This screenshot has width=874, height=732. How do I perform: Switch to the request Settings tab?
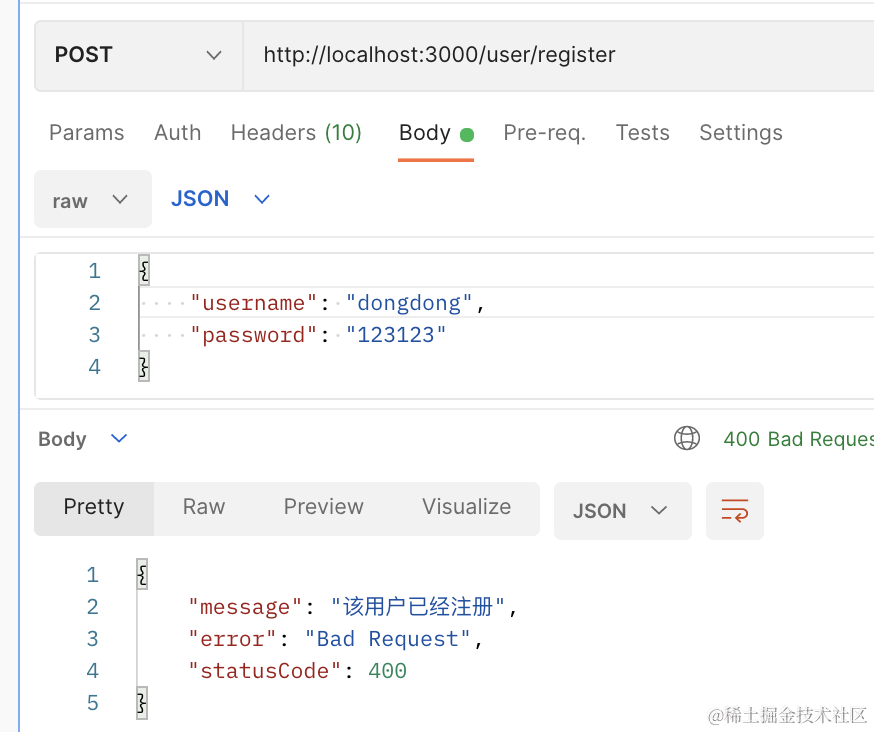(x=740, y=133)
